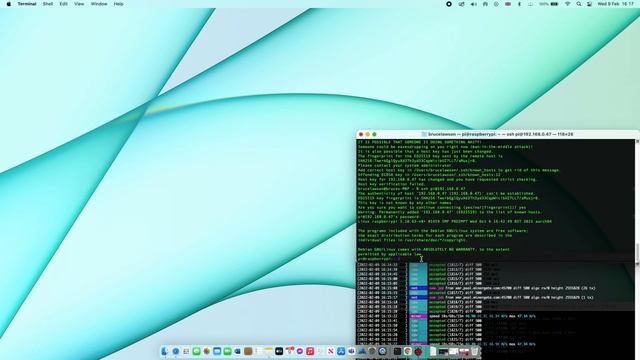This screenshot has height=360, width=640.
Task: Open the Help menu
Action: pos(118,4)
